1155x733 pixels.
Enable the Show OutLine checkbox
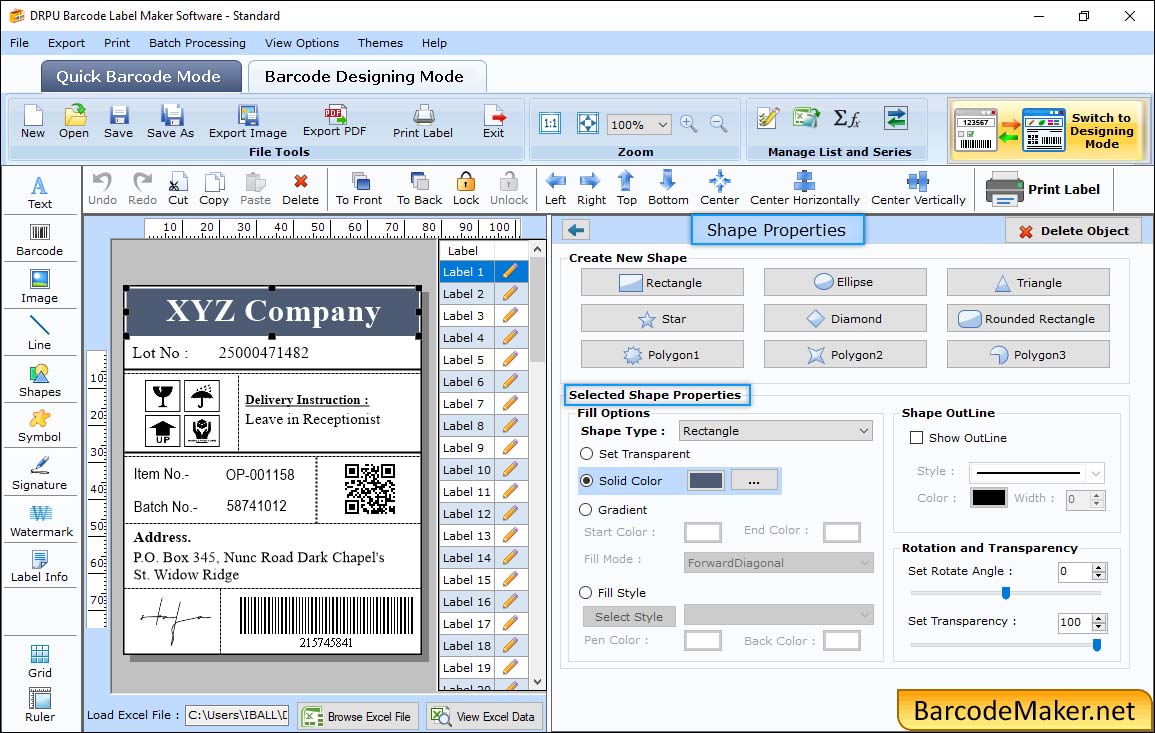click(x=916, y=438)
